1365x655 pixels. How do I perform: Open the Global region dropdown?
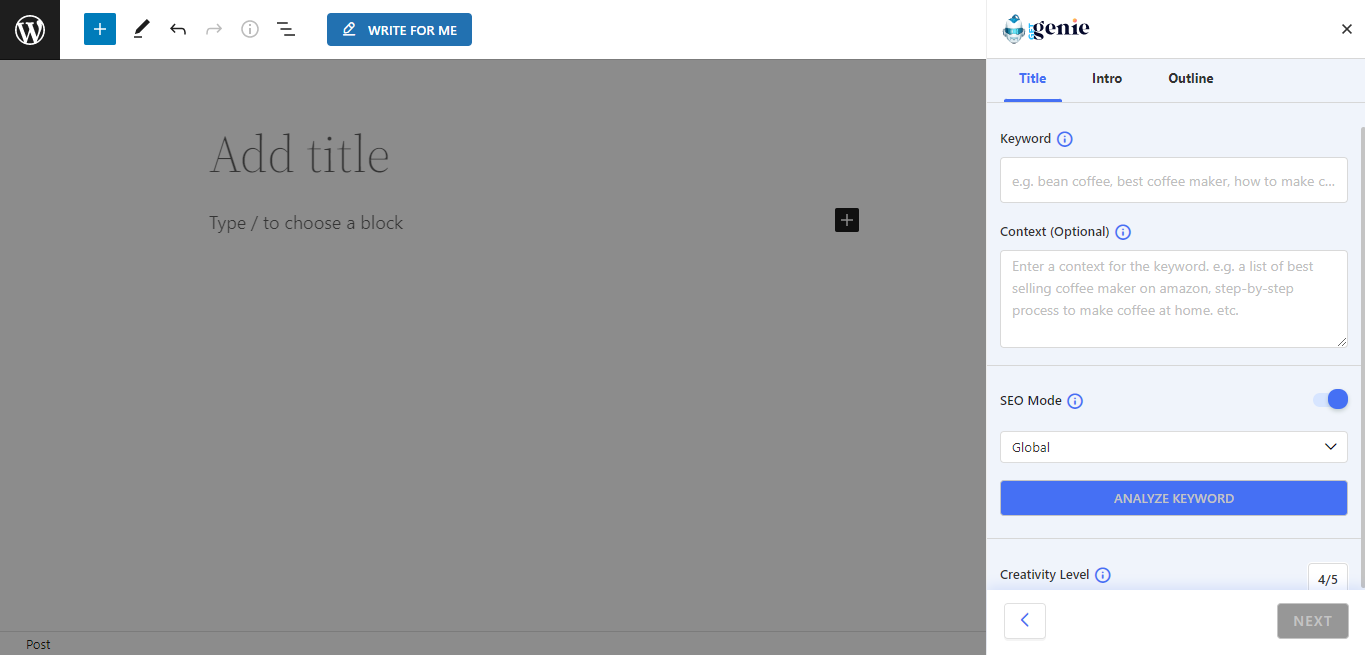tap(1174, 447)
